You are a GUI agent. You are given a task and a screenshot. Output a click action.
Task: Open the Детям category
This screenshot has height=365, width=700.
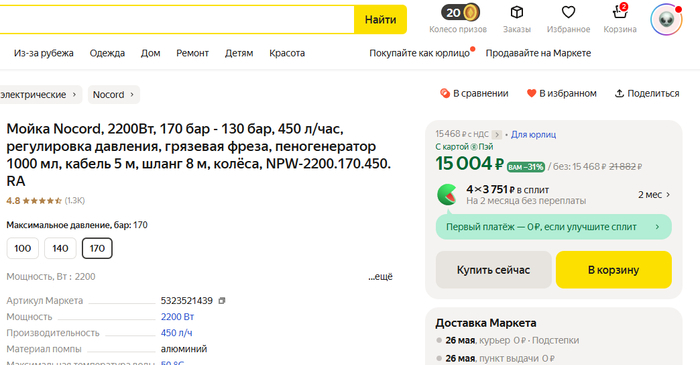click(239, 53)
